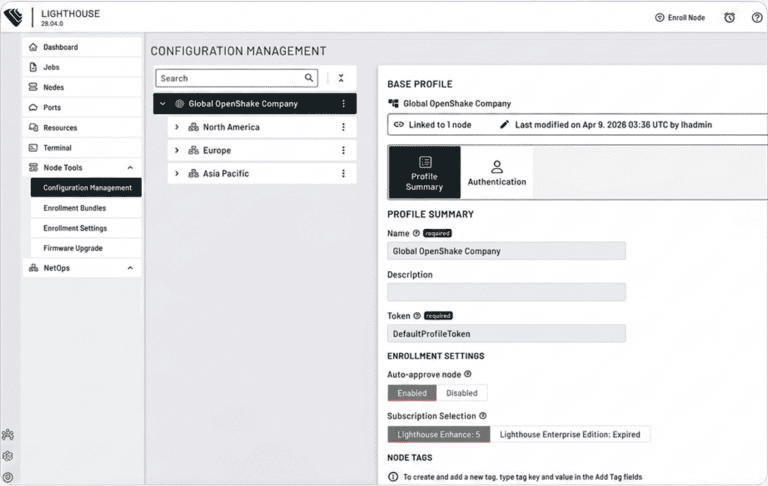Select Asia Pacific profile row

pyautogui.click(x=262, y=173)
